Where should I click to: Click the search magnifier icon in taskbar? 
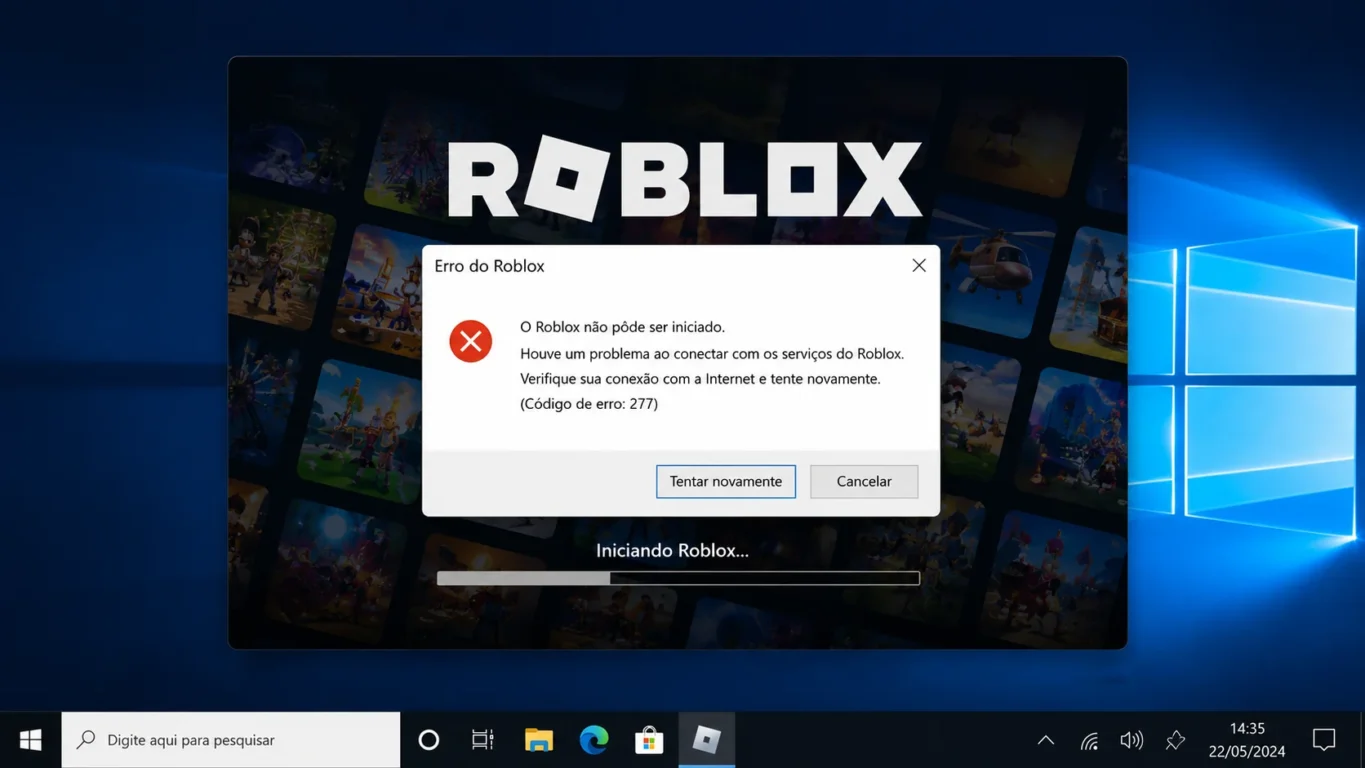tap(86, 740)
